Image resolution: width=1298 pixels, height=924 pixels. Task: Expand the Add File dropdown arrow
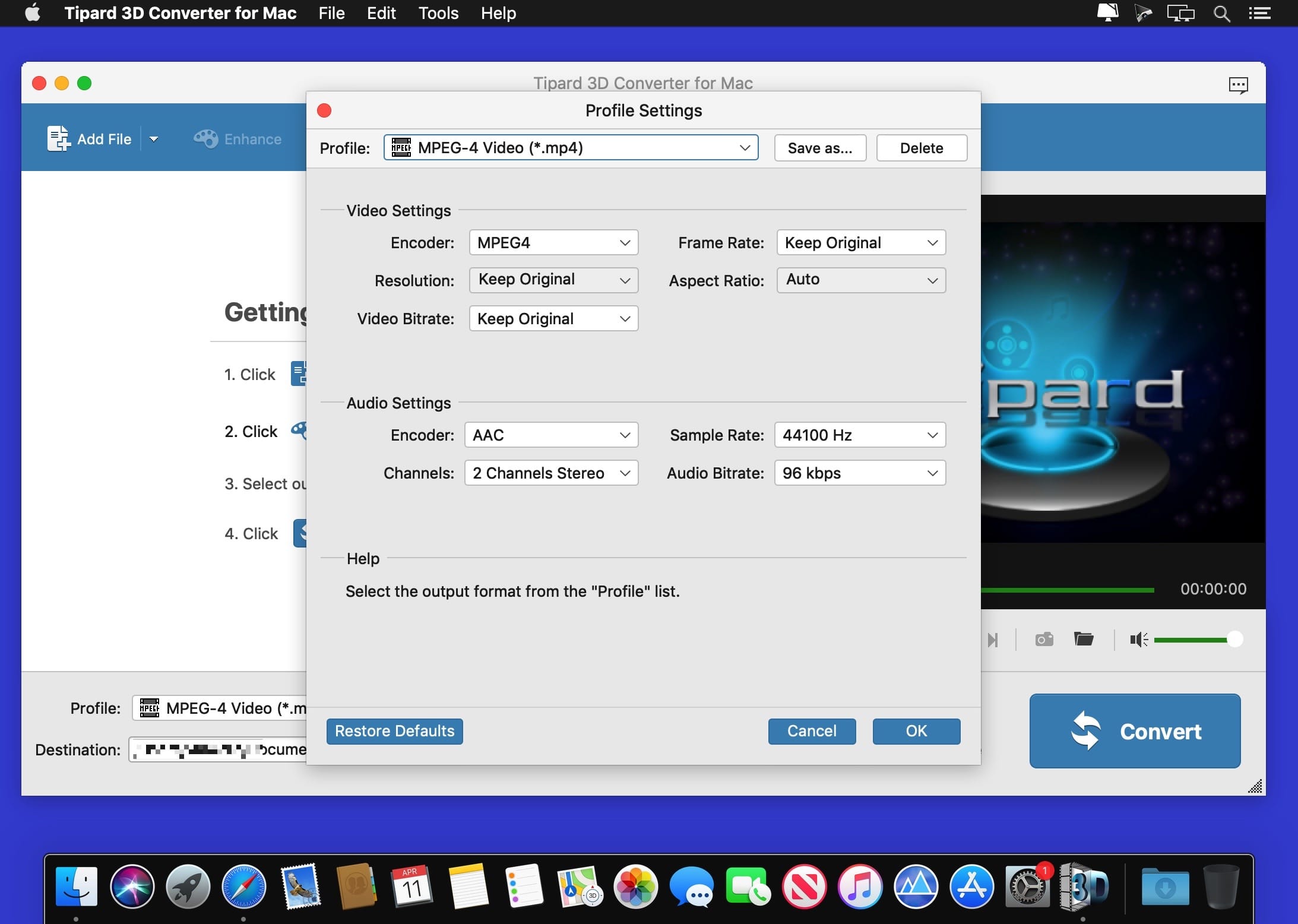[x=154, y=139]
